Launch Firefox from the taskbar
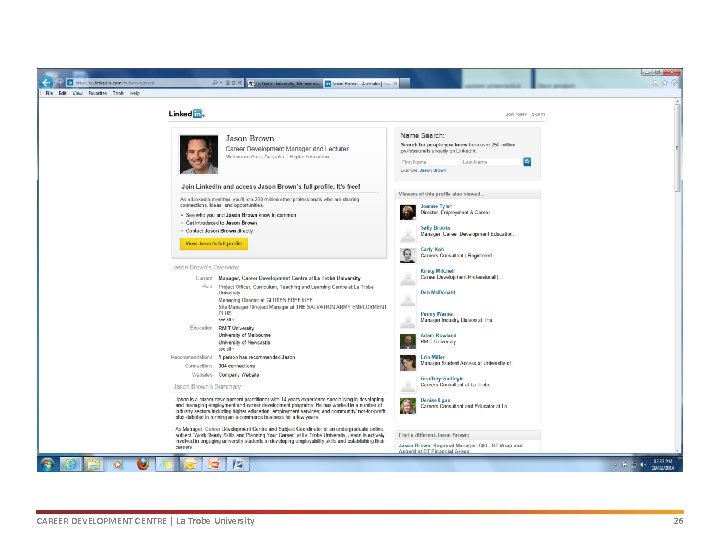 point(143,464)
